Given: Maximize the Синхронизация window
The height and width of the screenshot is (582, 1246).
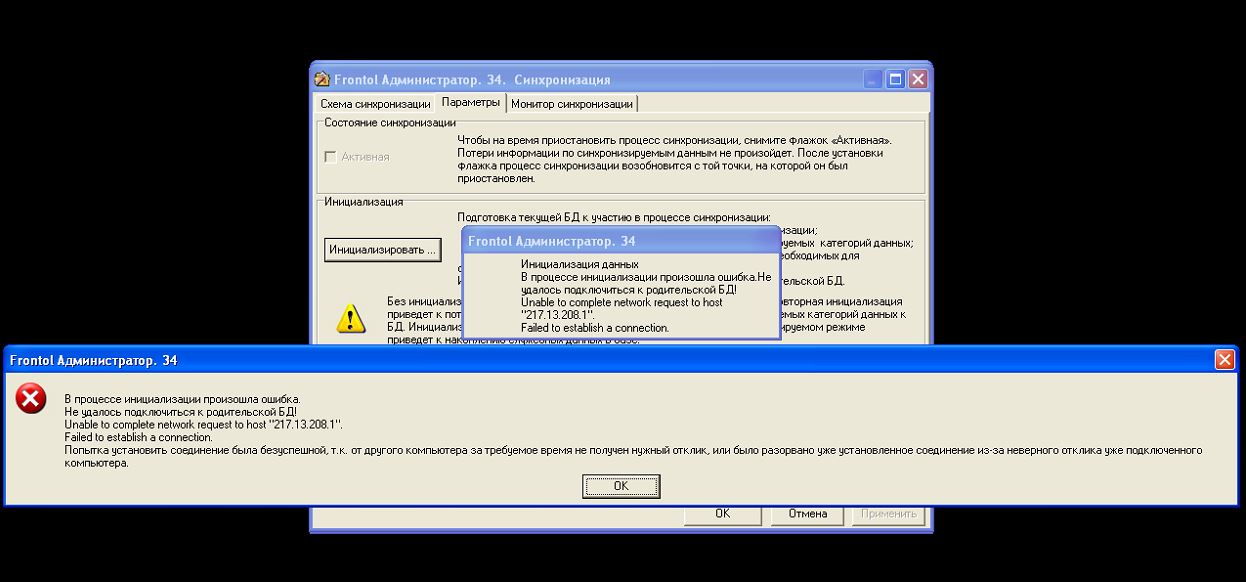Looking at the screenshot, I should pyautogui.click(x=896, y=79).
